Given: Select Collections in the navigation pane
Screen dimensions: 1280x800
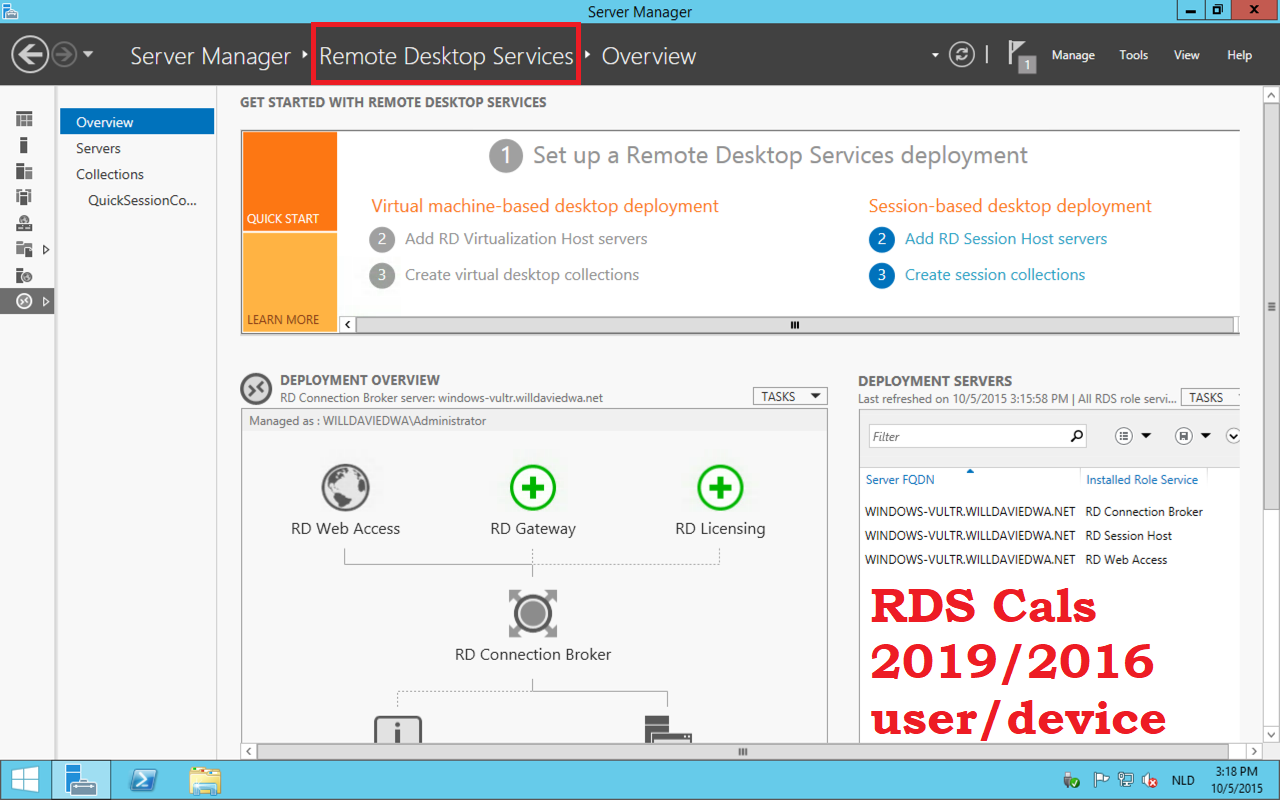Looking at the screenshot, I should click(x=110, y=174).
